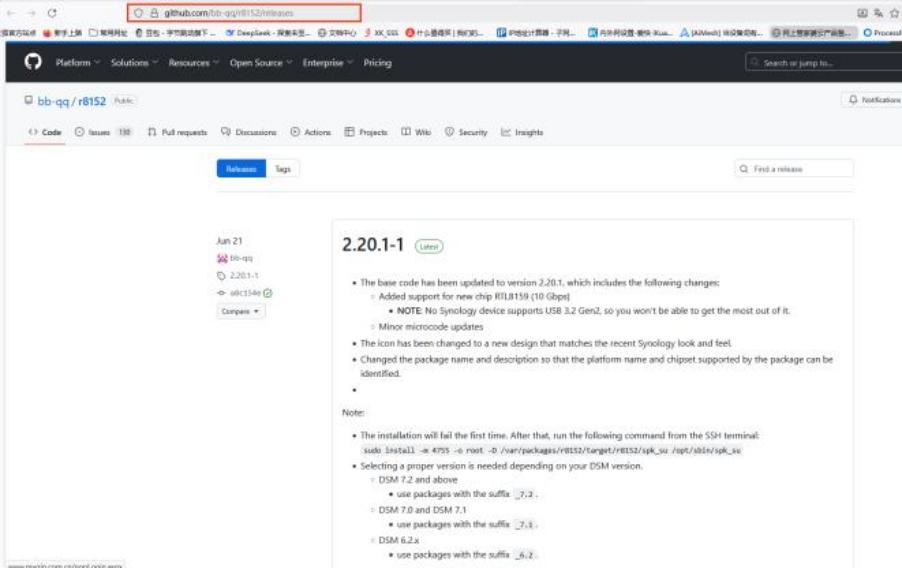Click the Search or jump to field
The width and height of the screenshot is (902, 568).
(x=824, y=62)
